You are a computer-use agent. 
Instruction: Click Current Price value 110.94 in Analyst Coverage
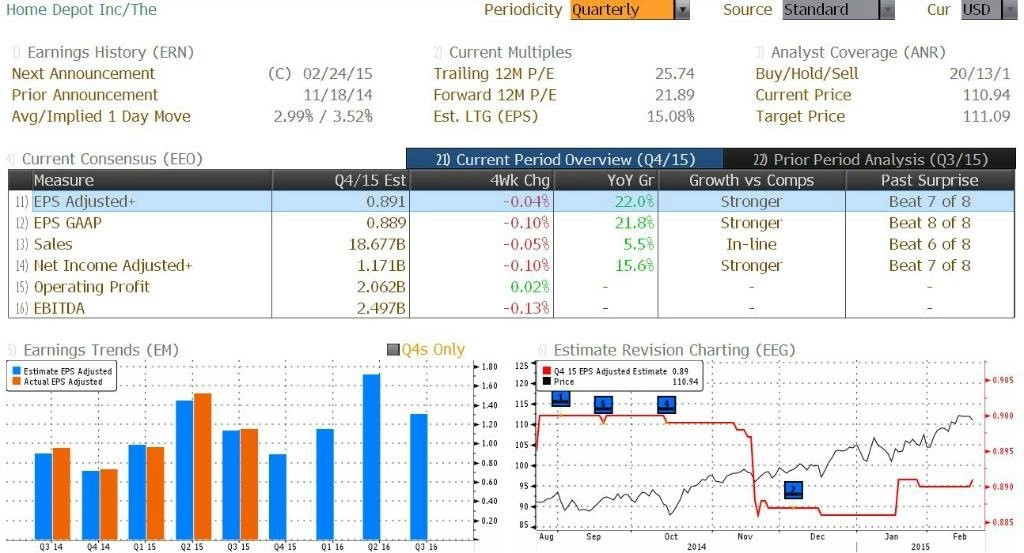986,95
